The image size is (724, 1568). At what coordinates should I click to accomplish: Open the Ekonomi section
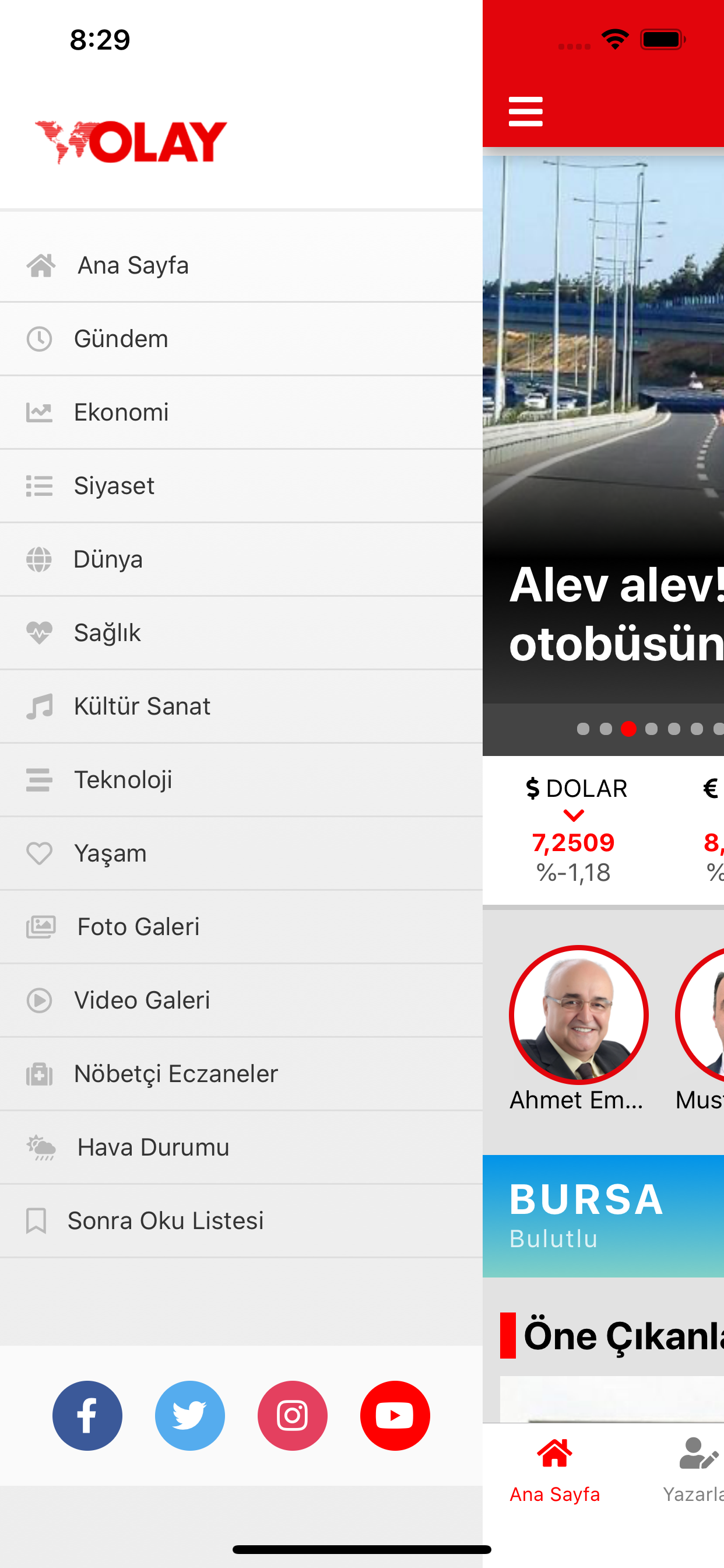pos(241,412)
